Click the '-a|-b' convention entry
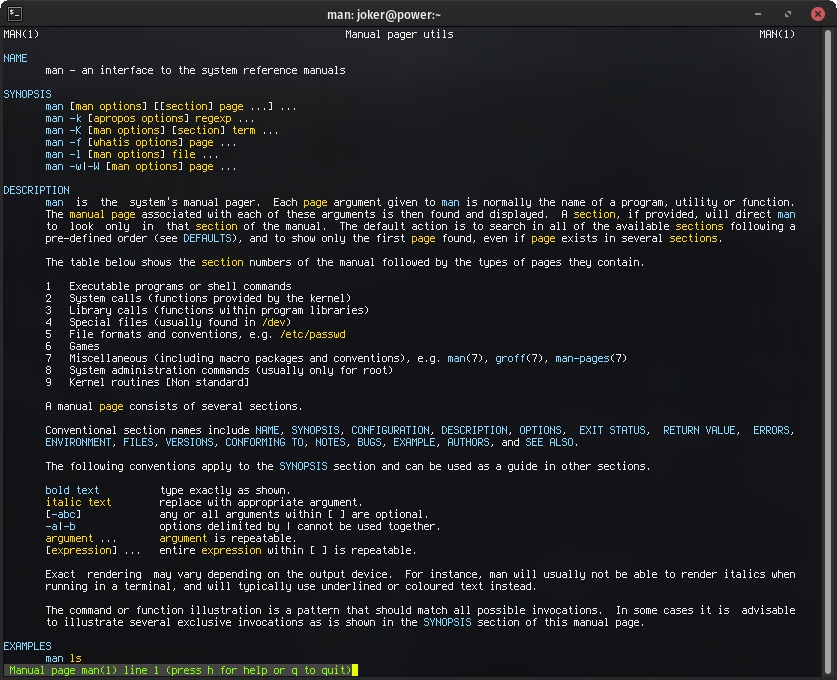Screen dimensions: 837x680 click(x=60, y=527)
